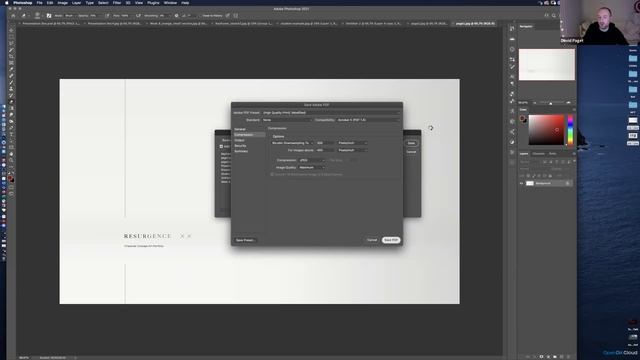
Task: Click Cancel in Save Adobe PDF dialog
Action: click(372, 240)
